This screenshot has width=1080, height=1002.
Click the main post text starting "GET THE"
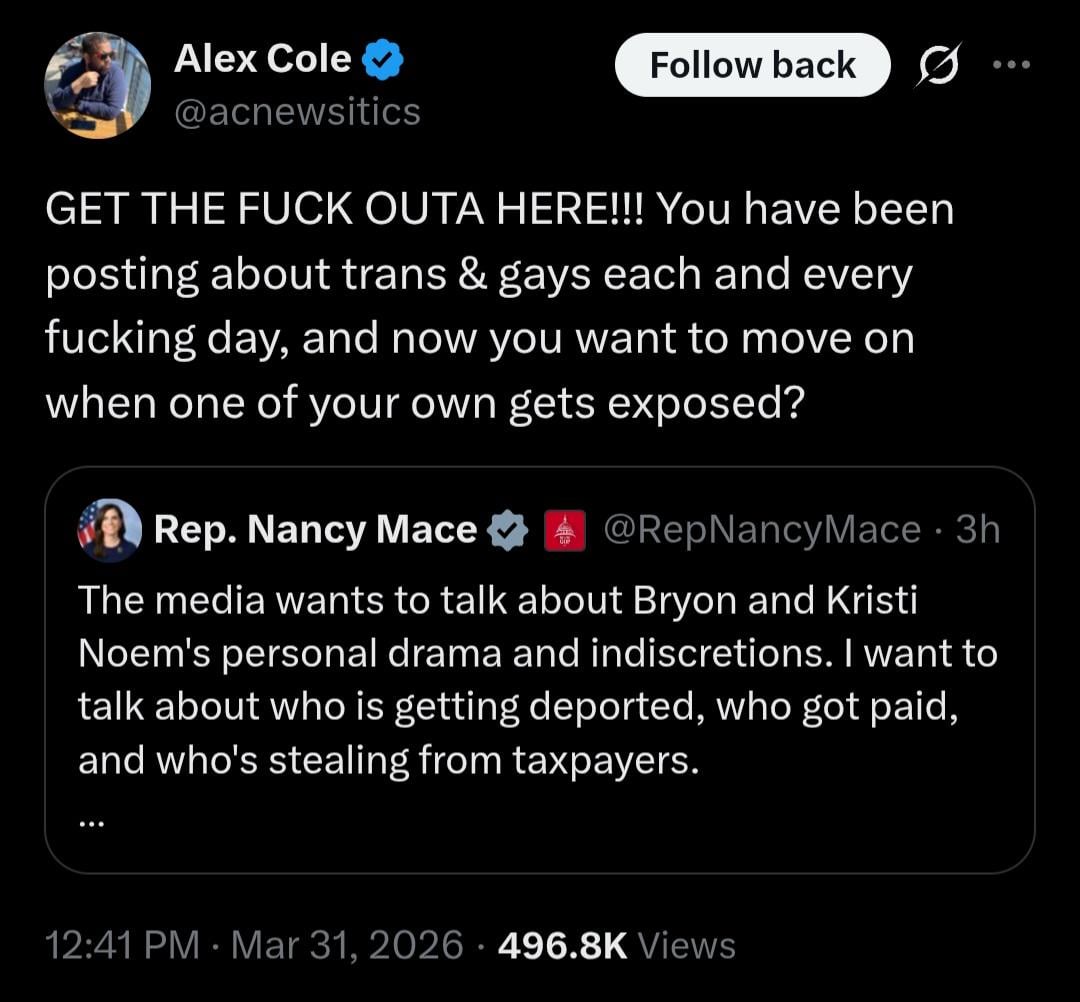point(480,305)
